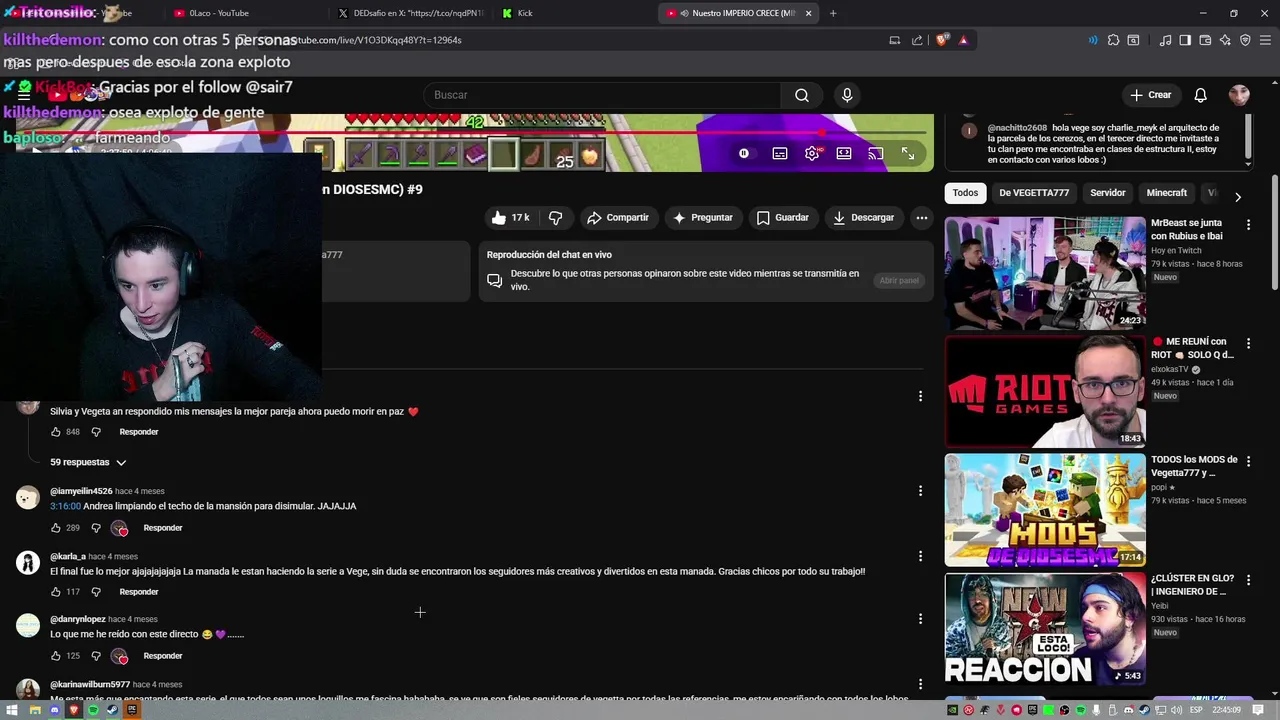1280x720 pixels.
Task: Toggle the autoplay switch in the video player
Action: [x=744, y=153]
